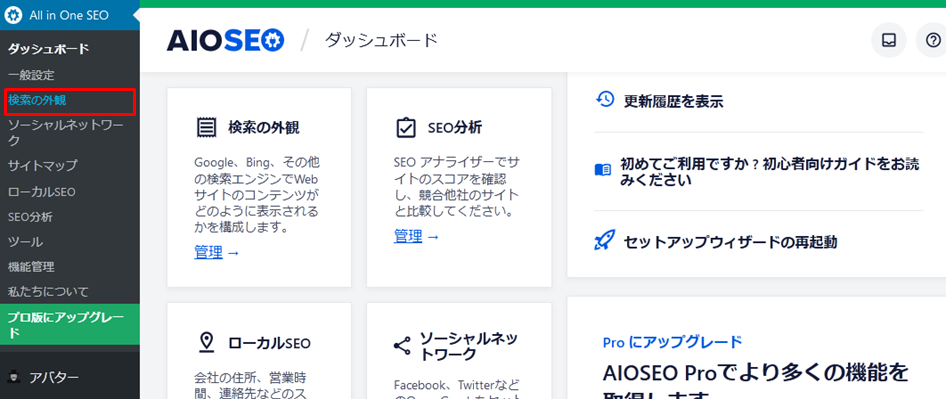The height and width of the screenshot is (399, 946).
Task: Open 一般設定 in the sidebar
Action: coord(31,75)
